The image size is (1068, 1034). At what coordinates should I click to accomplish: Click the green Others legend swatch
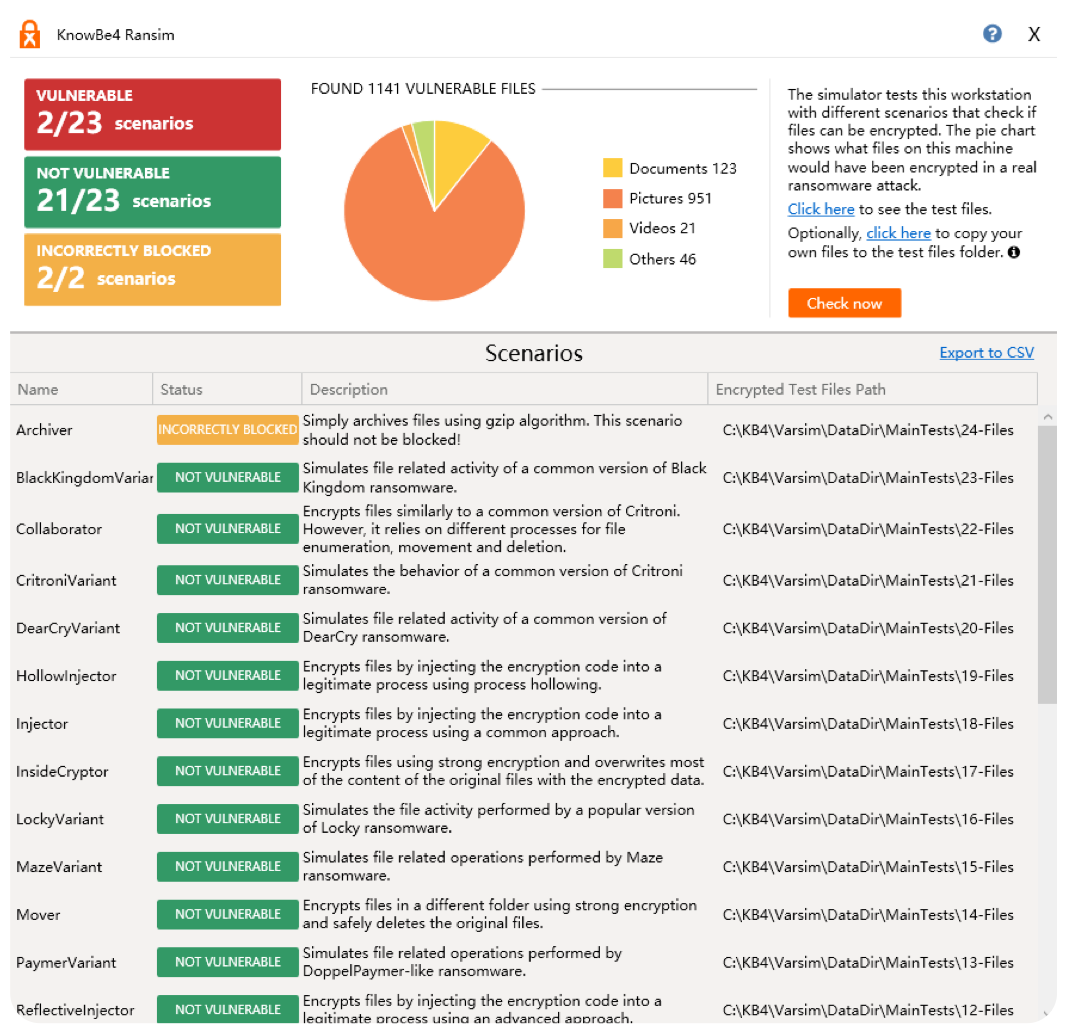pos(612,259)
